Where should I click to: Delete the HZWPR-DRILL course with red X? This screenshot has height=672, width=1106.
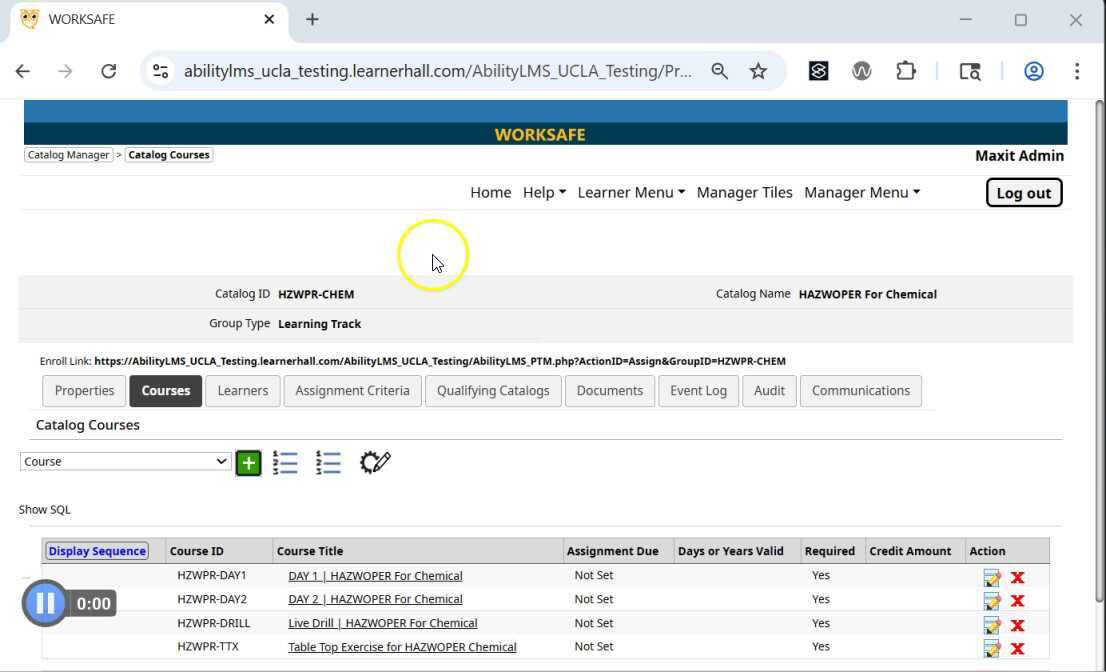coord(1017,625)
